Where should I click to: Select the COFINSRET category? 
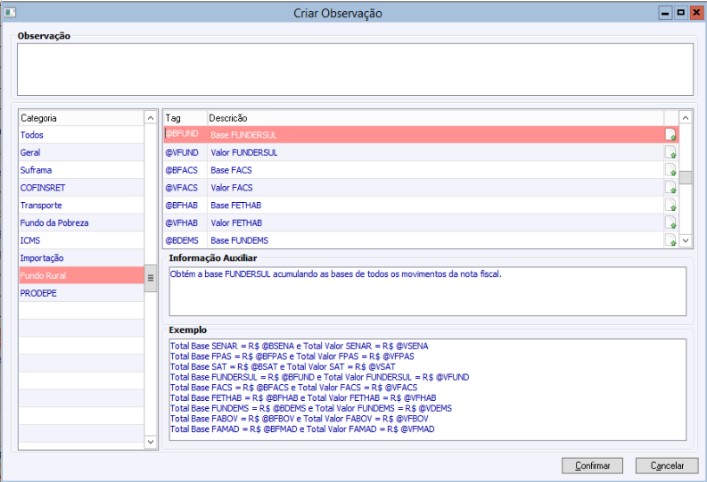coord(82,188)
